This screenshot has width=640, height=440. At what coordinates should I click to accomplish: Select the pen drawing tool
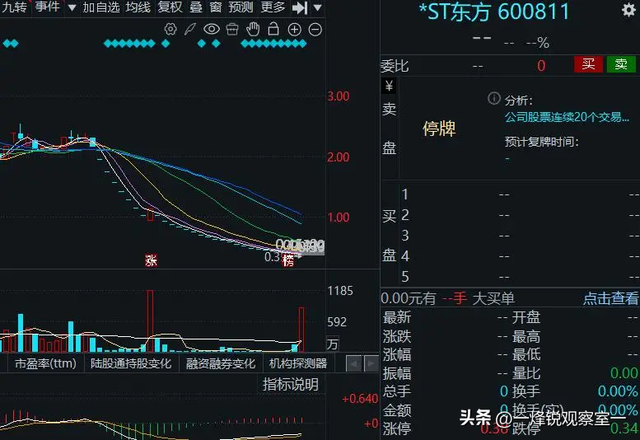click(190, 29)
